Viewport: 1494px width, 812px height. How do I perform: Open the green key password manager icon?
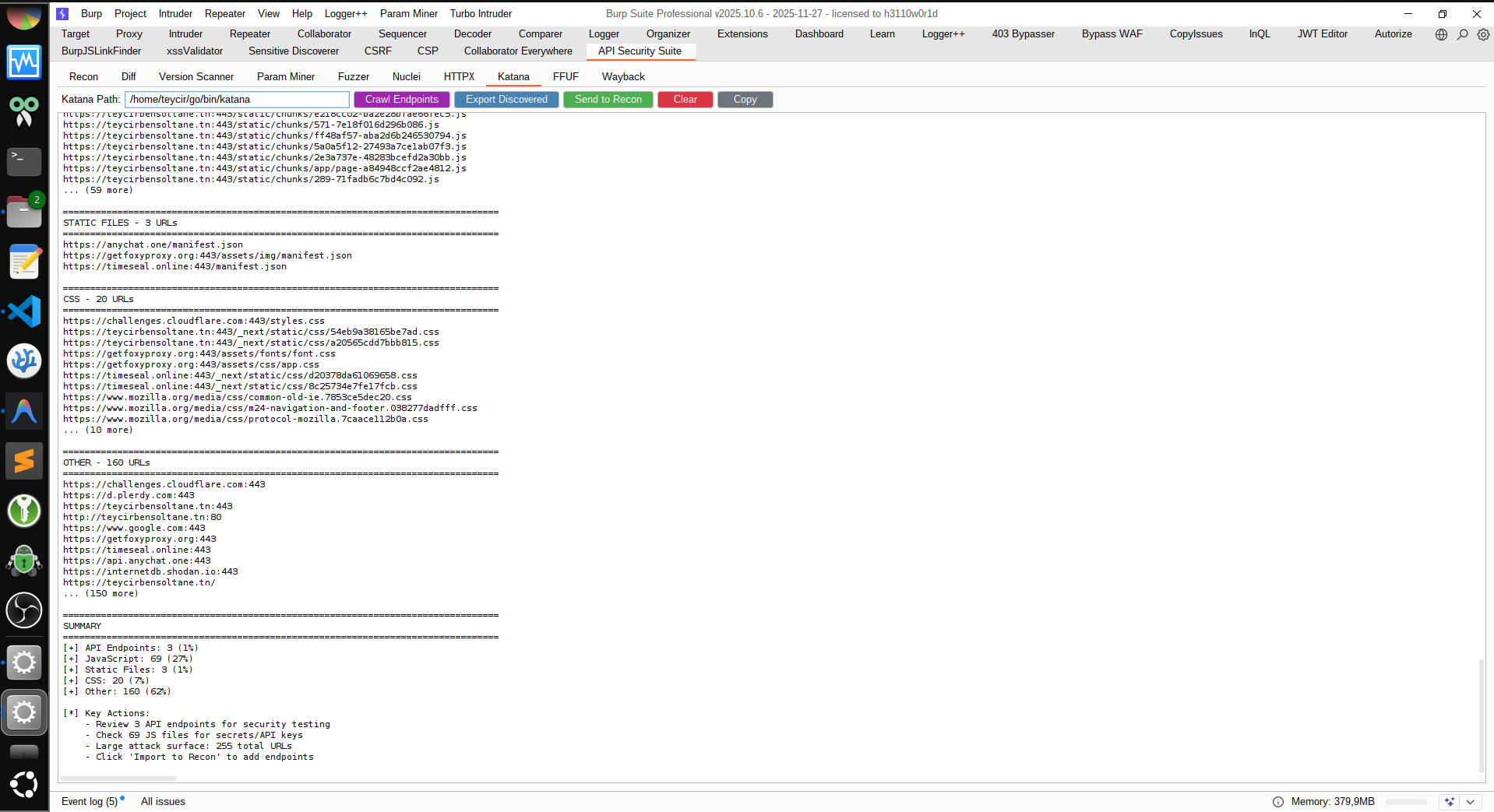(24, 511)
